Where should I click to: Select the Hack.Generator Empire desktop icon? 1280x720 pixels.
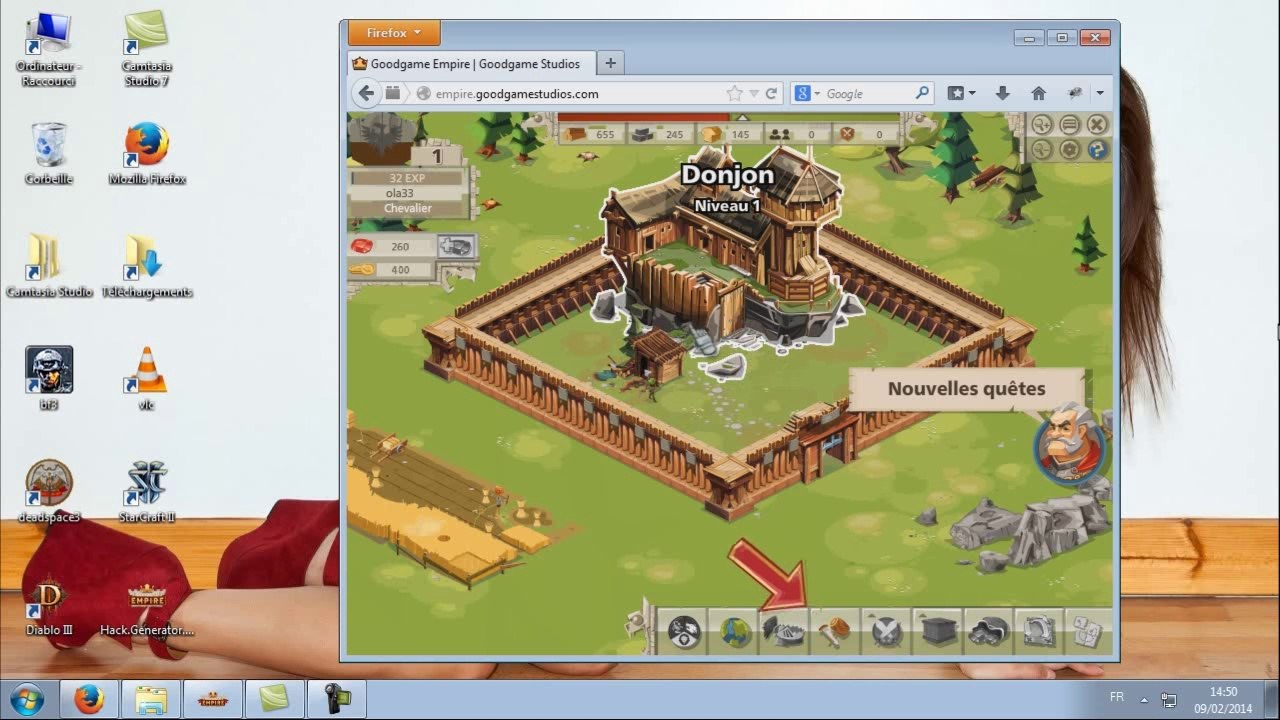pyautogui.click(x=147, y=605)
